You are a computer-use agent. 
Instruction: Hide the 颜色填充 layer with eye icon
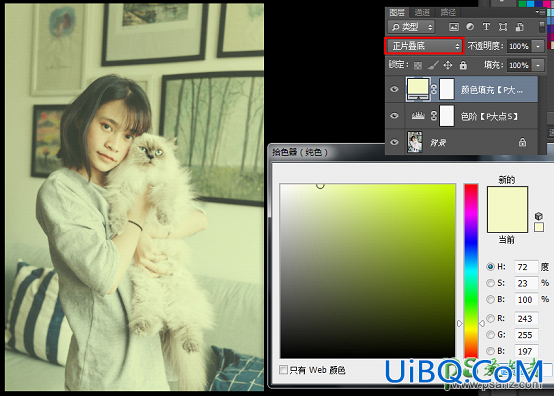394,89
